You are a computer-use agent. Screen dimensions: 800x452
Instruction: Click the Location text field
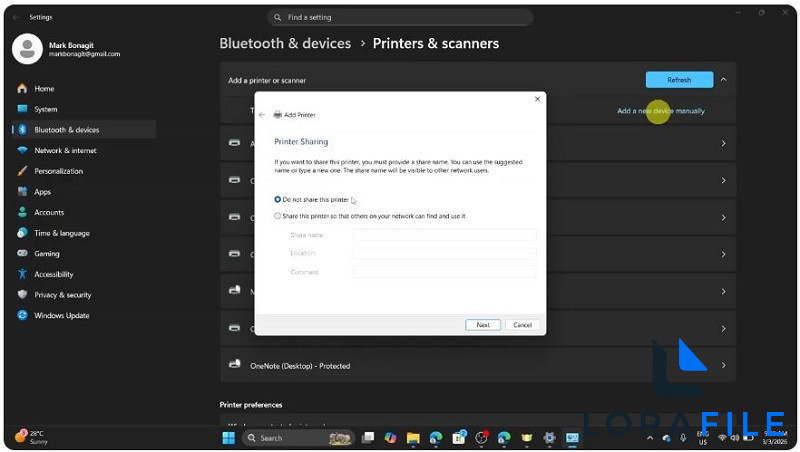pyautogui.click(x=444, y=253)
